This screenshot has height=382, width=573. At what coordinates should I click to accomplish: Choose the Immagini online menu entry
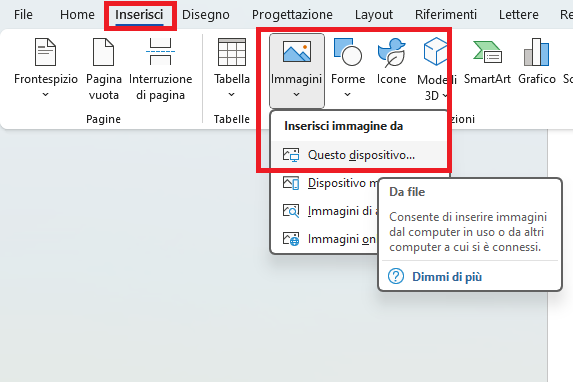[x=325, y=239]
